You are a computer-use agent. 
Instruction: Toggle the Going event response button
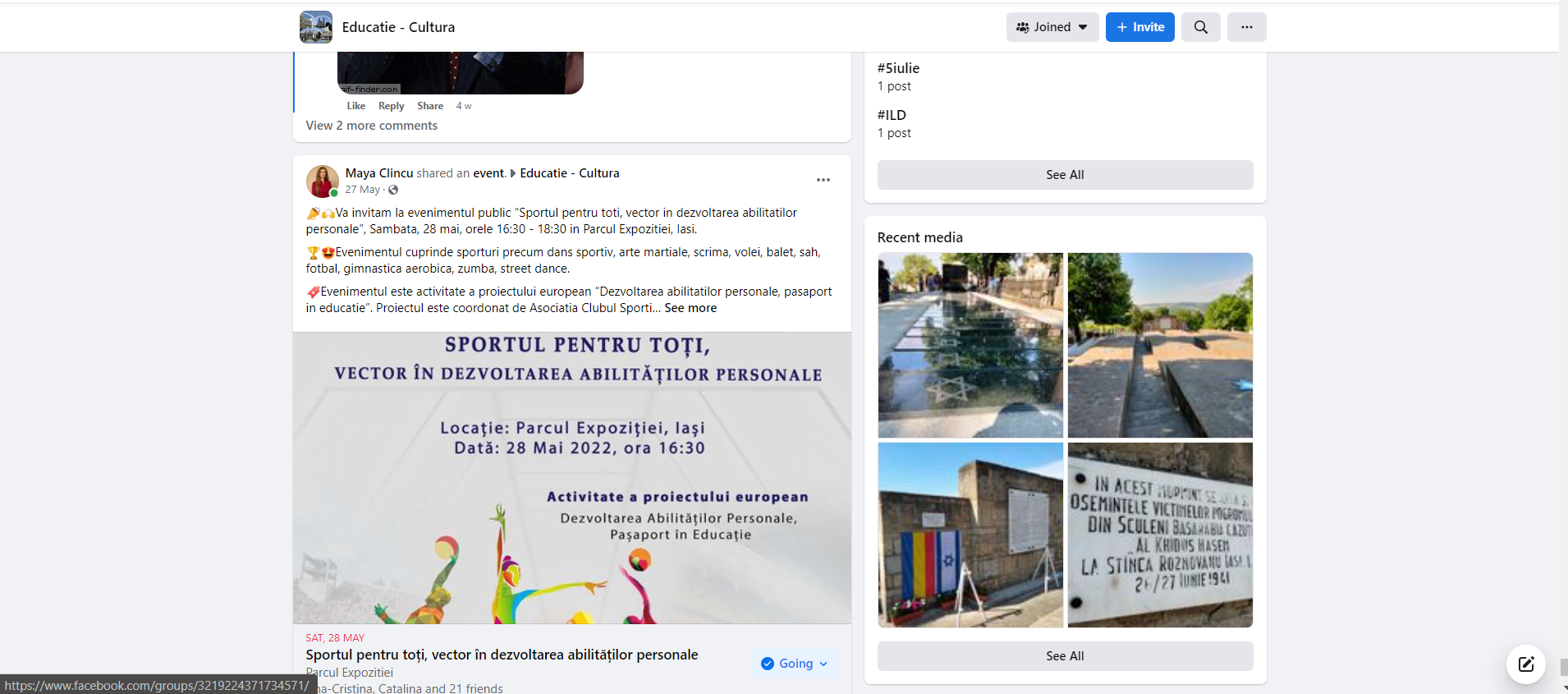(x=795, y=664)
